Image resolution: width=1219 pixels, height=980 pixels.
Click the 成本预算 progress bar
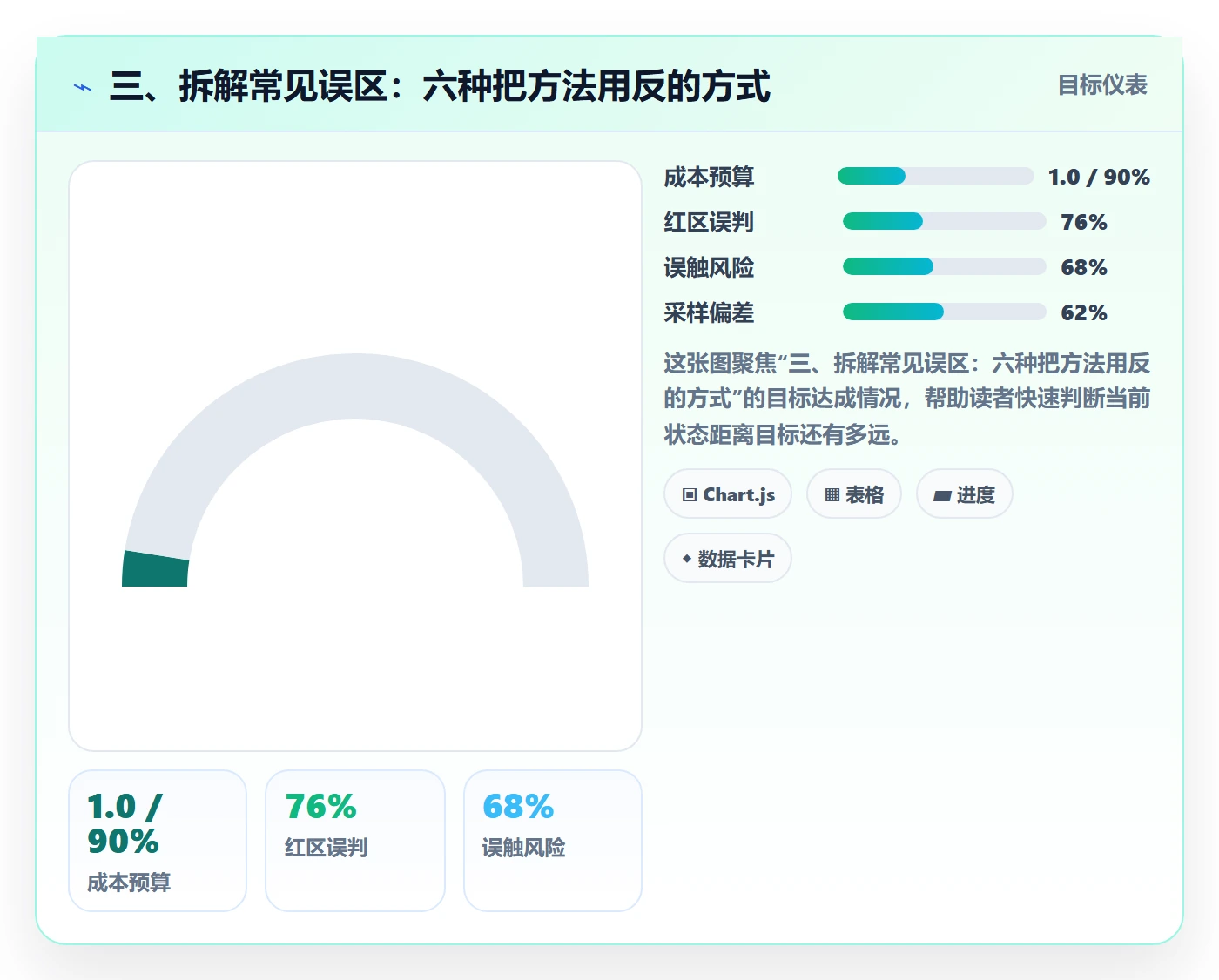pos(935,177)
